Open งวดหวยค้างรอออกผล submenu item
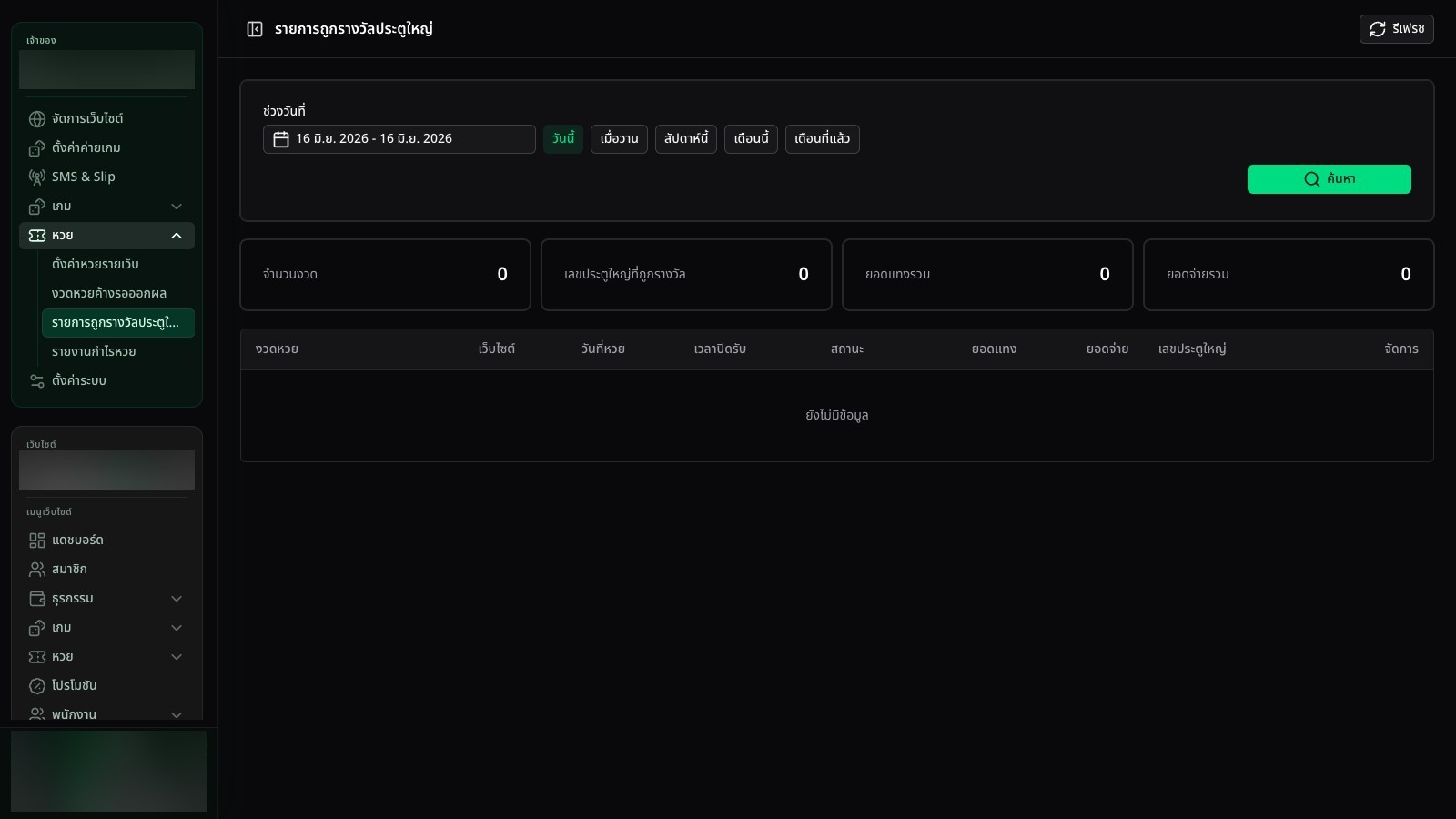This screenshot has width=1456, height=819. (118, 294)
